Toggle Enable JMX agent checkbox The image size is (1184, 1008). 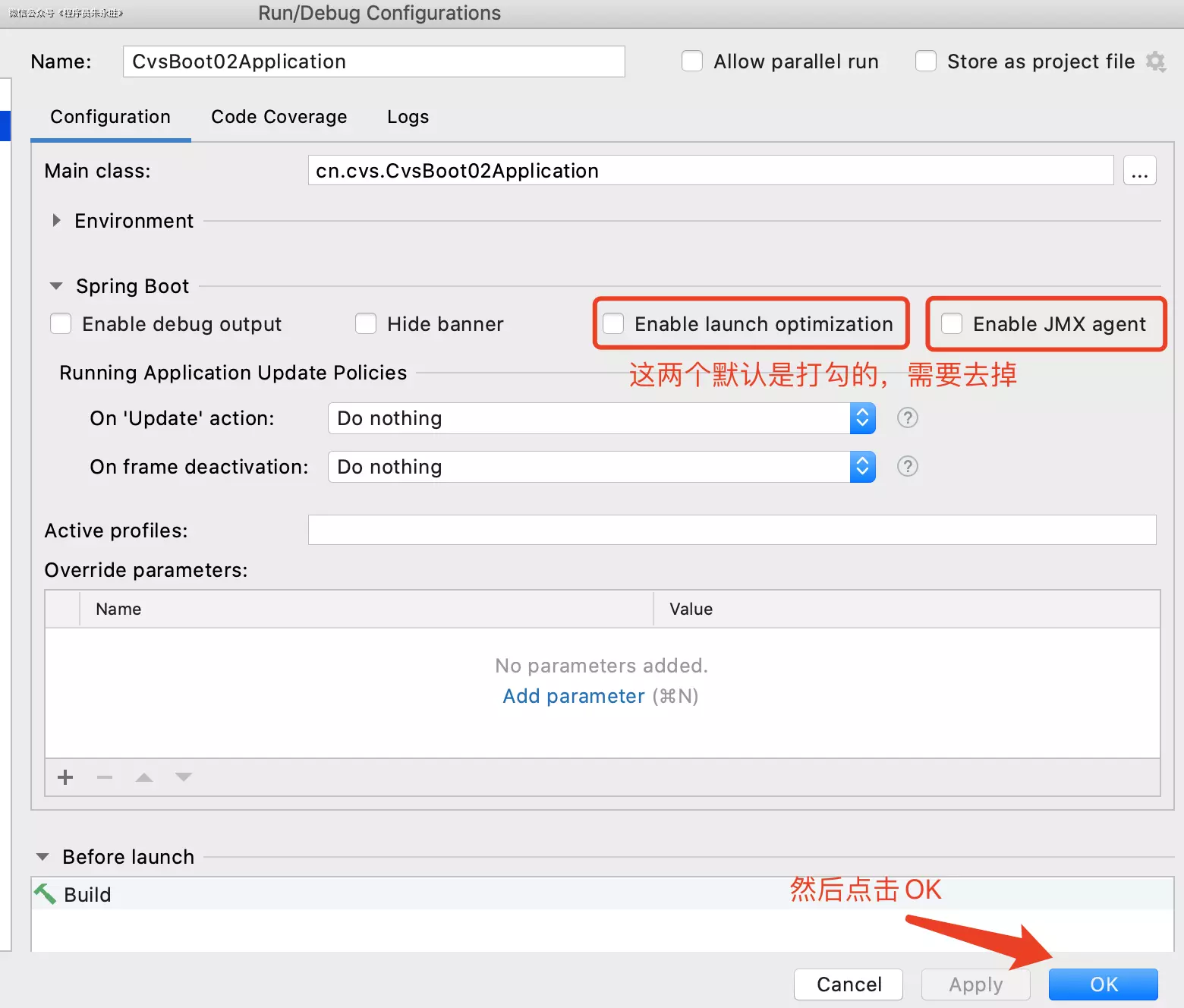[952, 324]
